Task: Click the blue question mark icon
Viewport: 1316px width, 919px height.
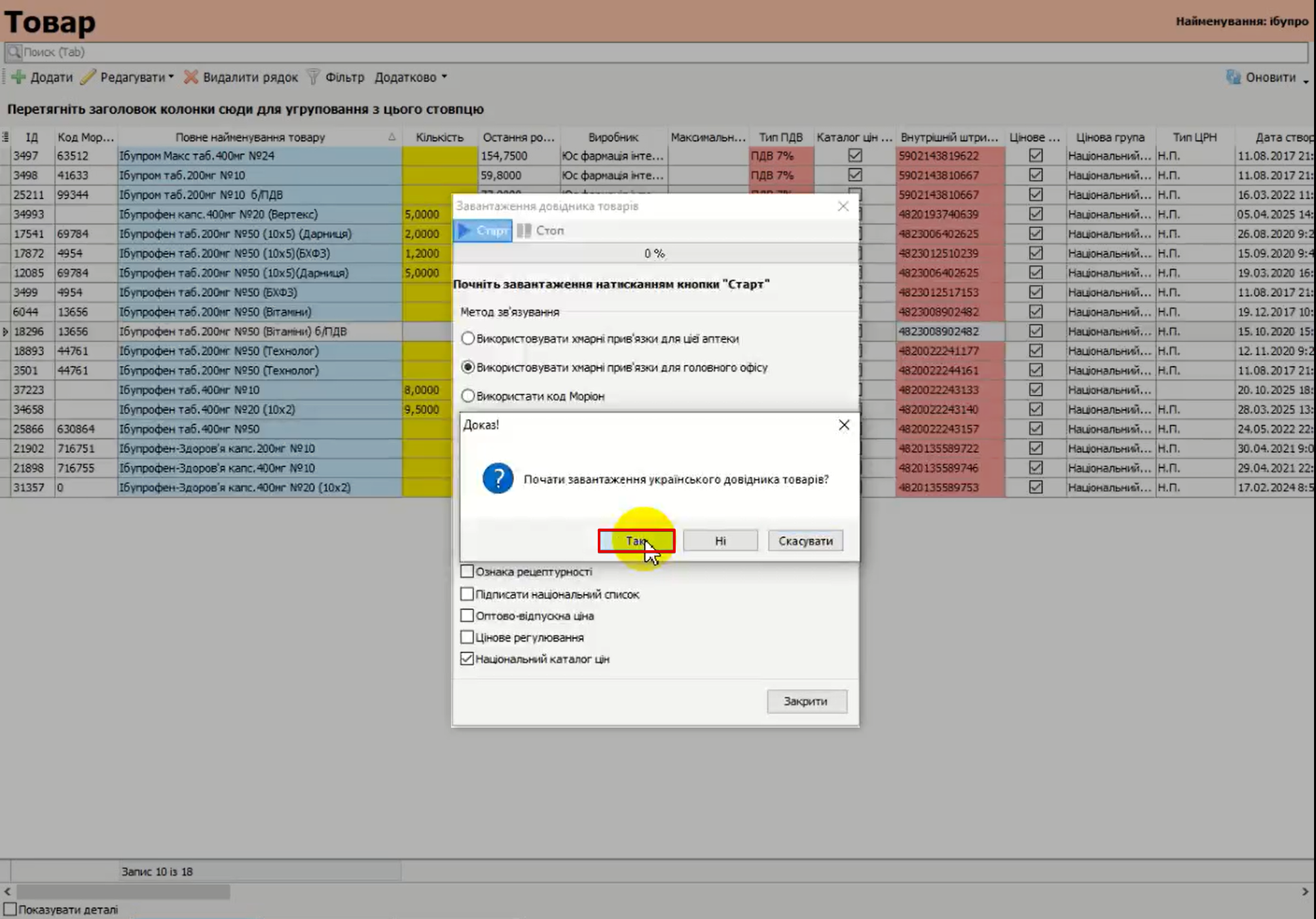Action: 498,479
